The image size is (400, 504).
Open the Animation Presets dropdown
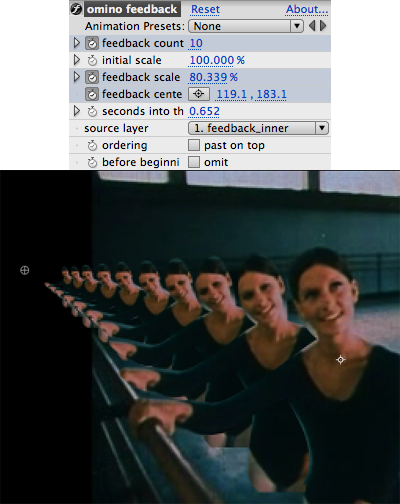coord(246,26)
